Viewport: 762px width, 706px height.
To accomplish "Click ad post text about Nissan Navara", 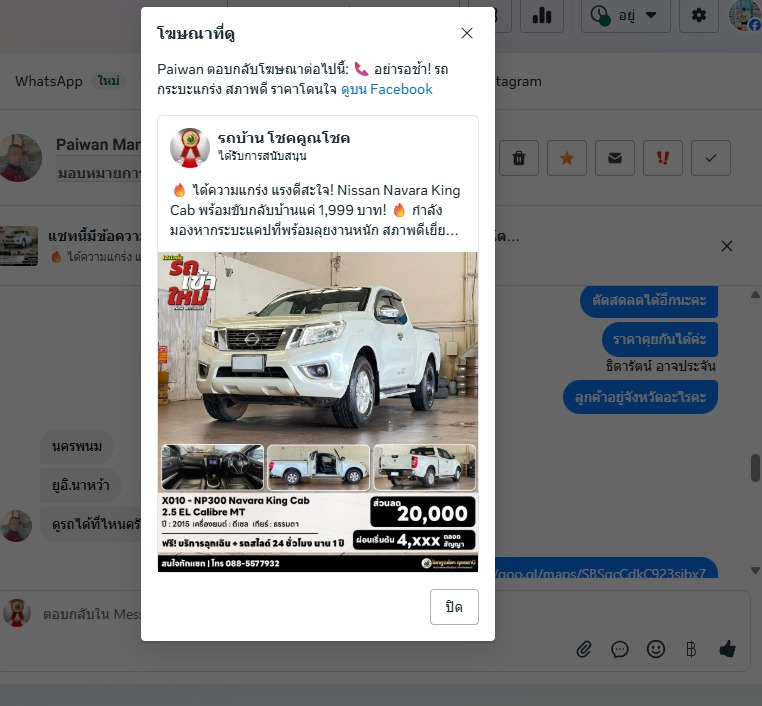I will [x=315, y=210].
